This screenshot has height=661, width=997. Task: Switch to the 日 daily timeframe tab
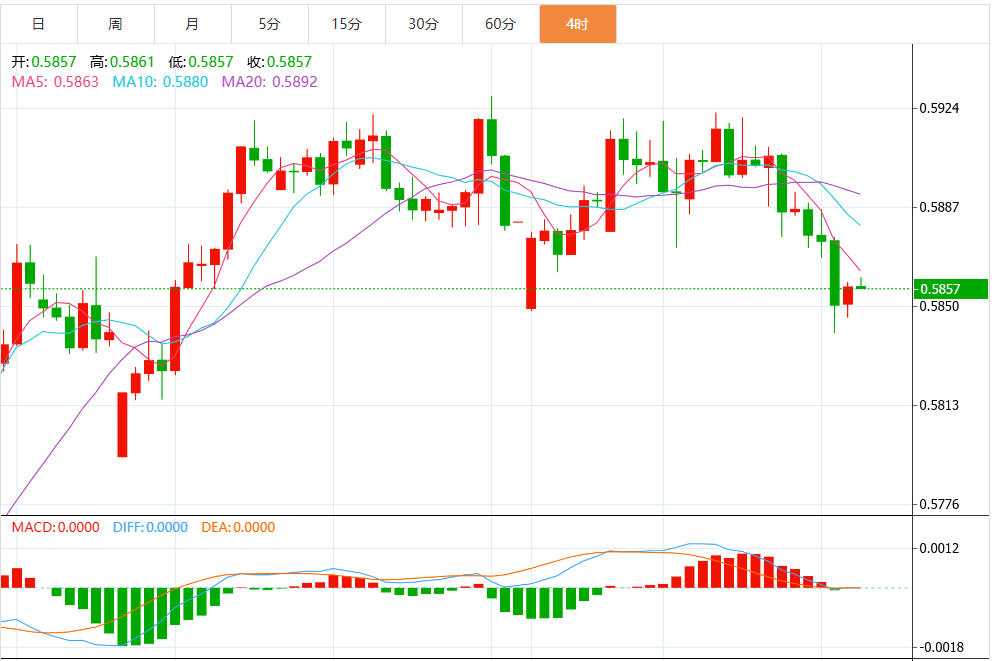pyautogui.click(x=39, y=24)
